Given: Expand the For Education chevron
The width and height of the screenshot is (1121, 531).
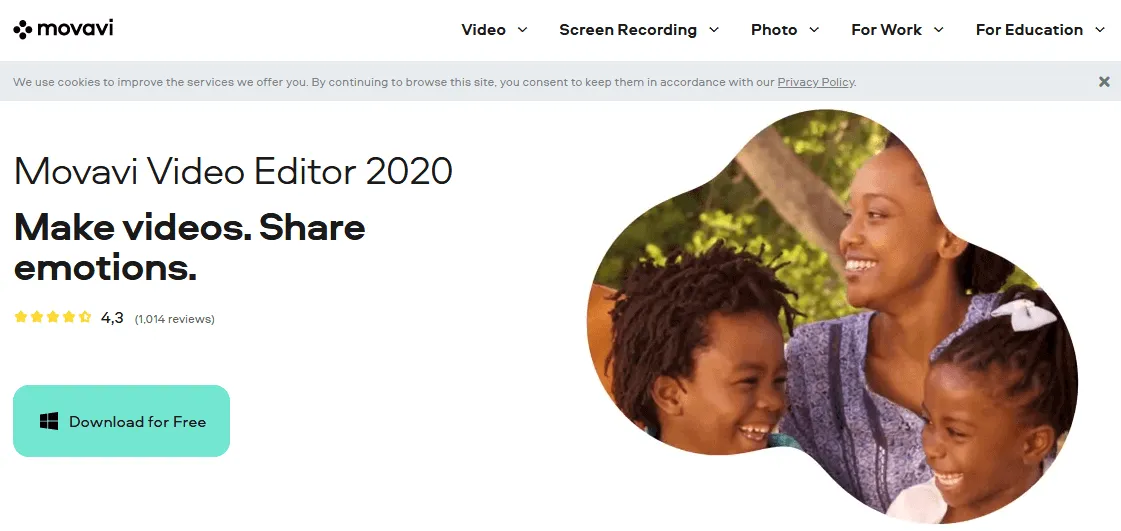Looking at the screenshot, I should pyautogui.click(x=1100, y=30).
